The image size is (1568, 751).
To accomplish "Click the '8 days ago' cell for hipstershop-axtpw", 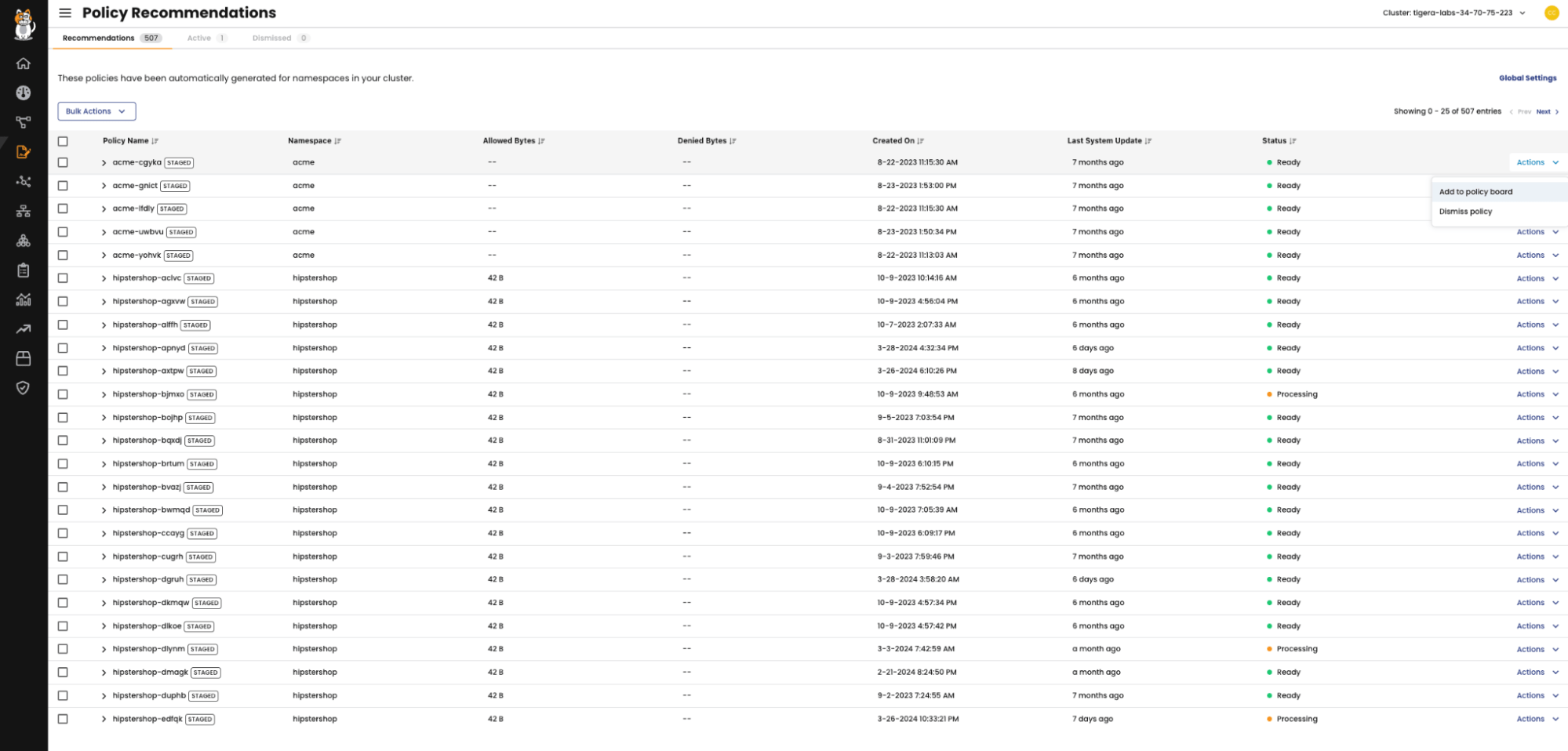I will coord(1093,371).
